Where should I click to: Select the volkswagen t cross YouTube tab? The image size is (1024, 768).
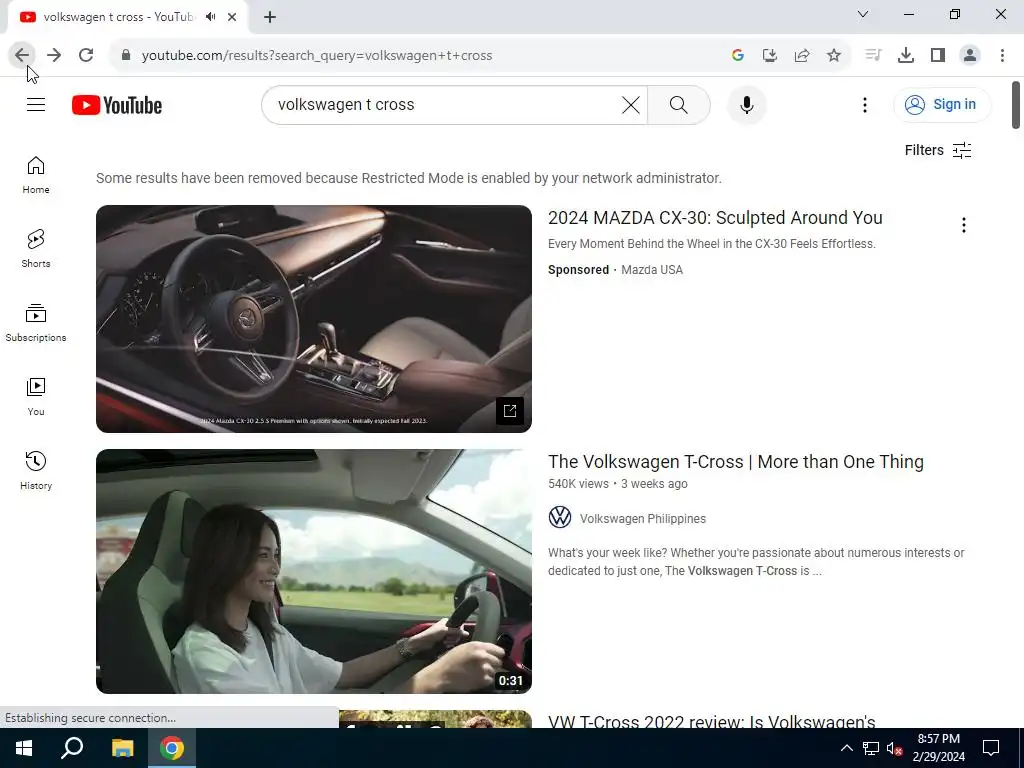118,17
